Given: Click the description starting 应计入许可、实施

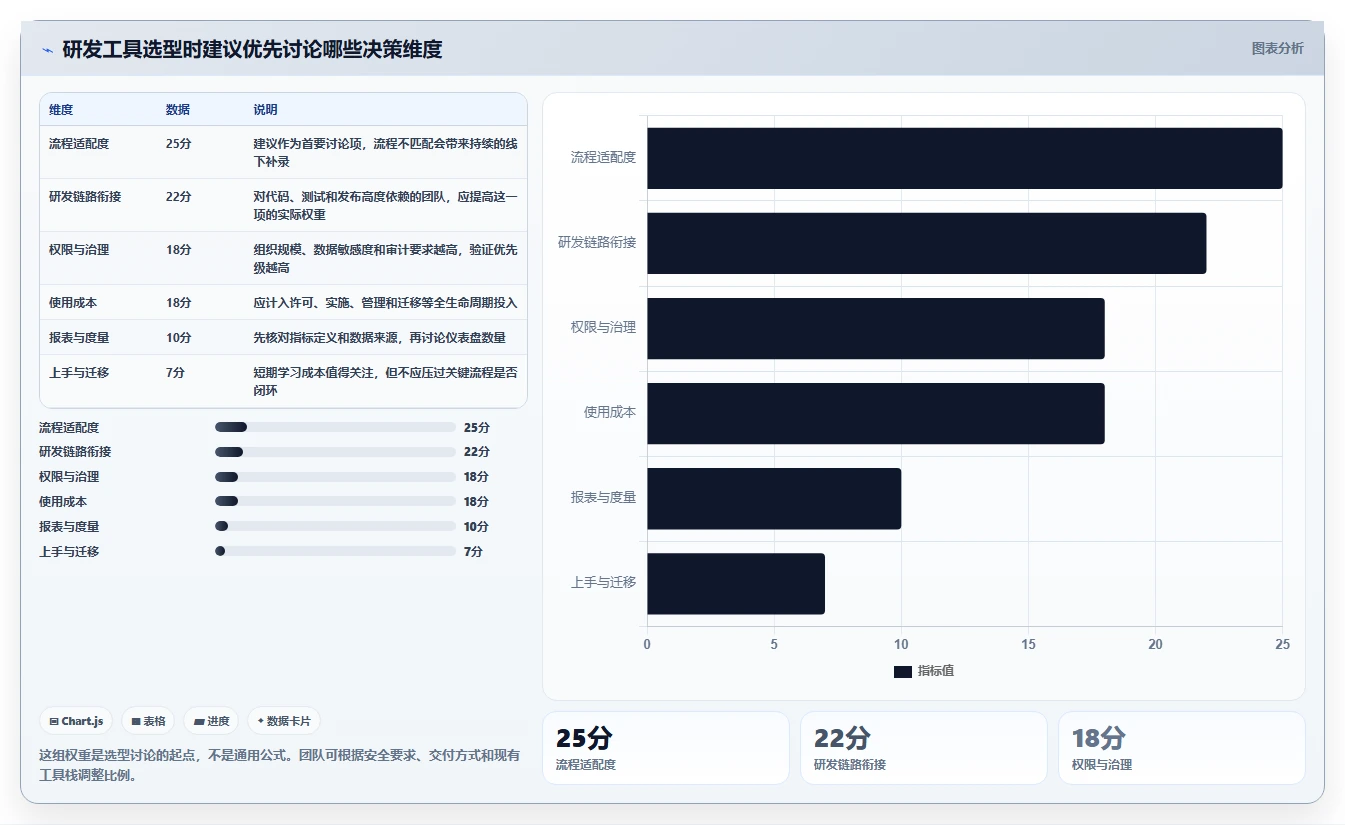Looking at the screenshot, I should pyautogui.click(x=385, y=303).
